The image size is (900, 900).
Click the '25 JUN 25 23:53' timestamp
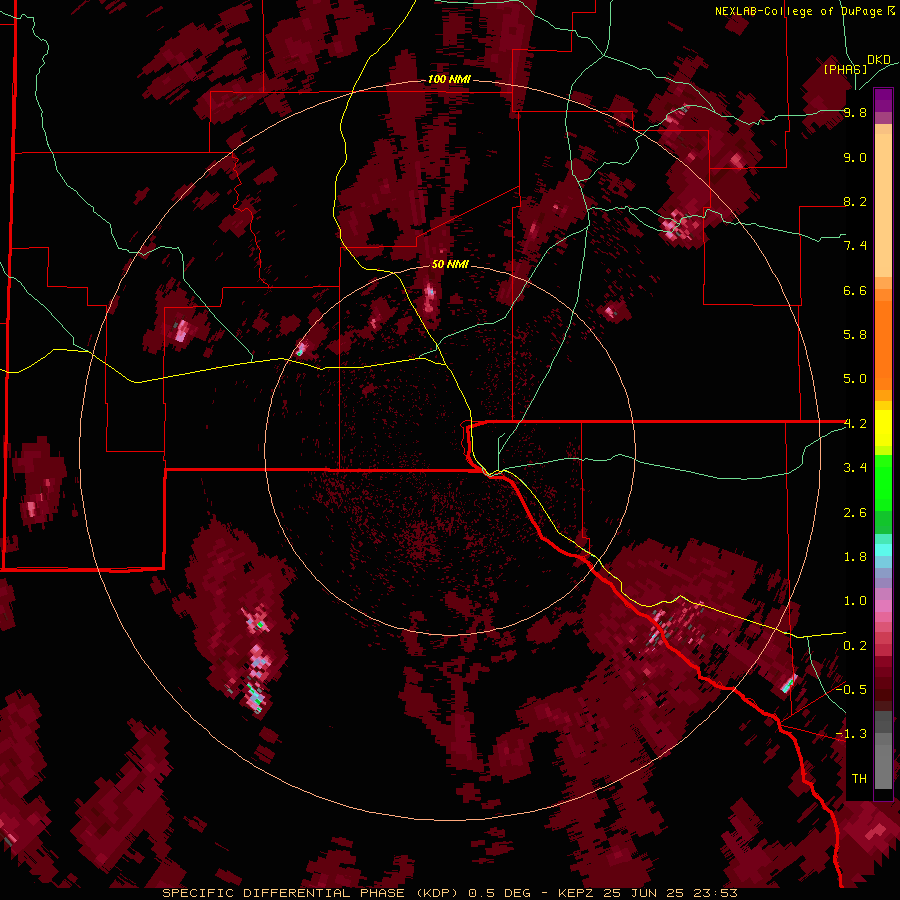[670, 893]
